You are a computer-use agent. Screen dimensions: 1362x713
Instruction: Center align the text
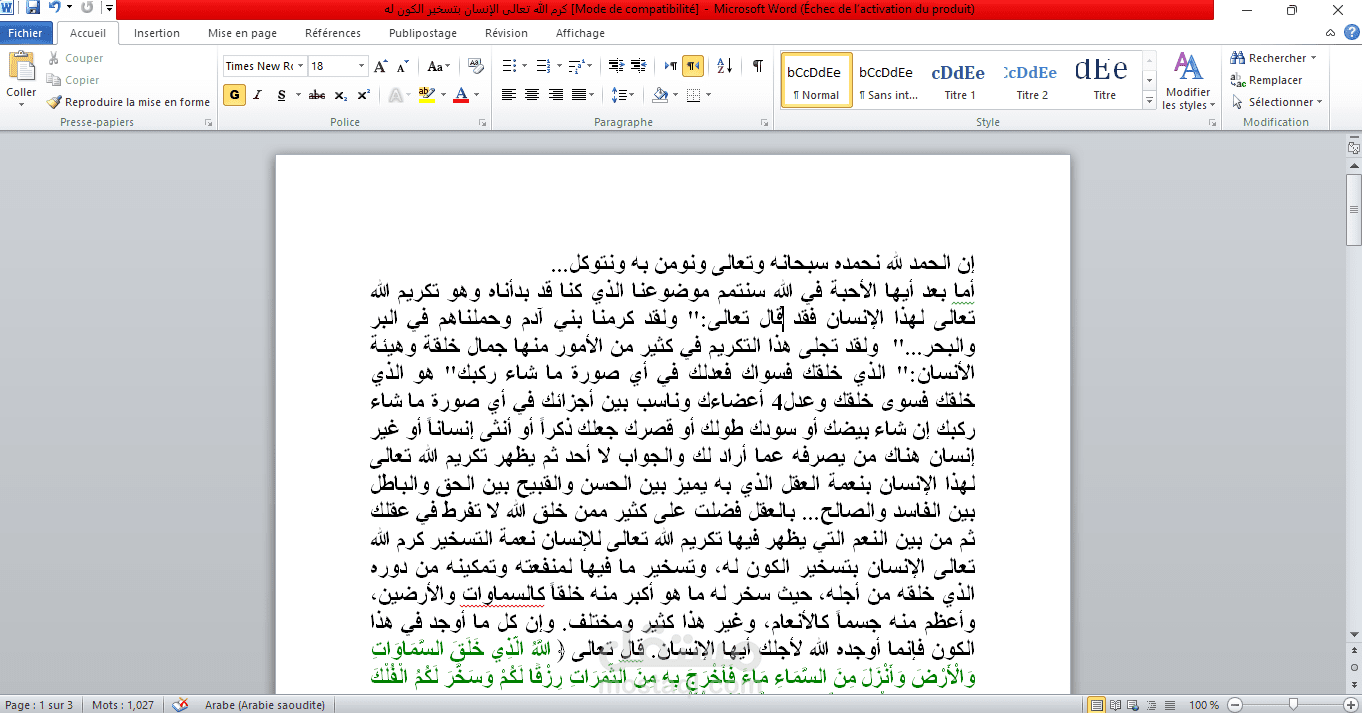[532, 95]
